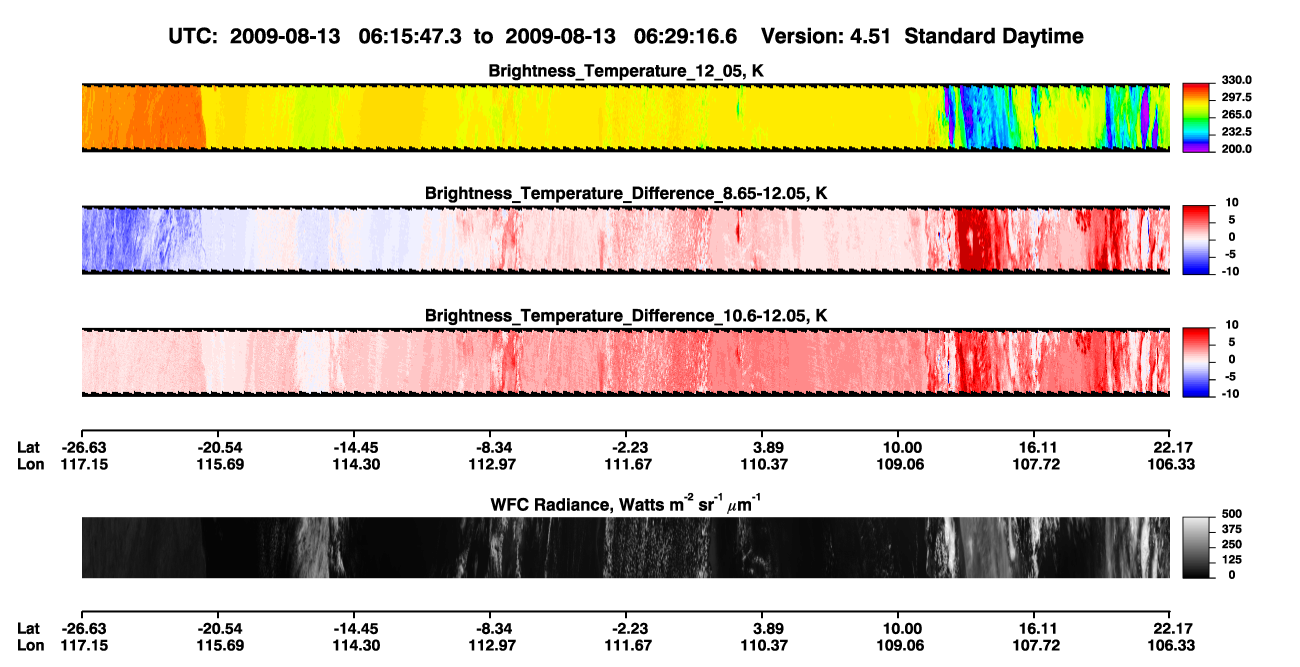Click the WFC Radiance plot title

click(626, 503)
